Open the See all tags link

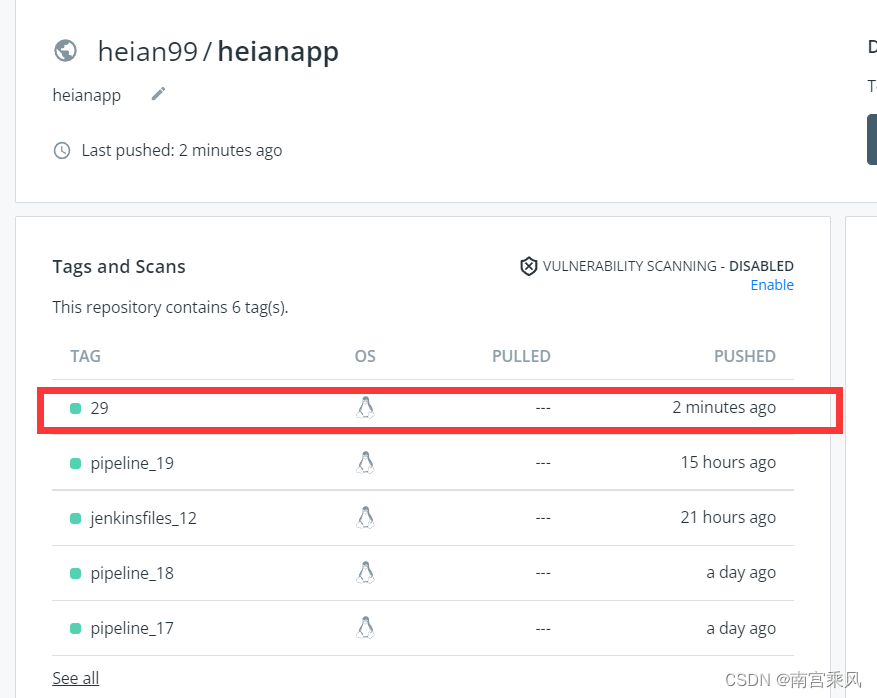pyautogui.click(x=76, y=678)
